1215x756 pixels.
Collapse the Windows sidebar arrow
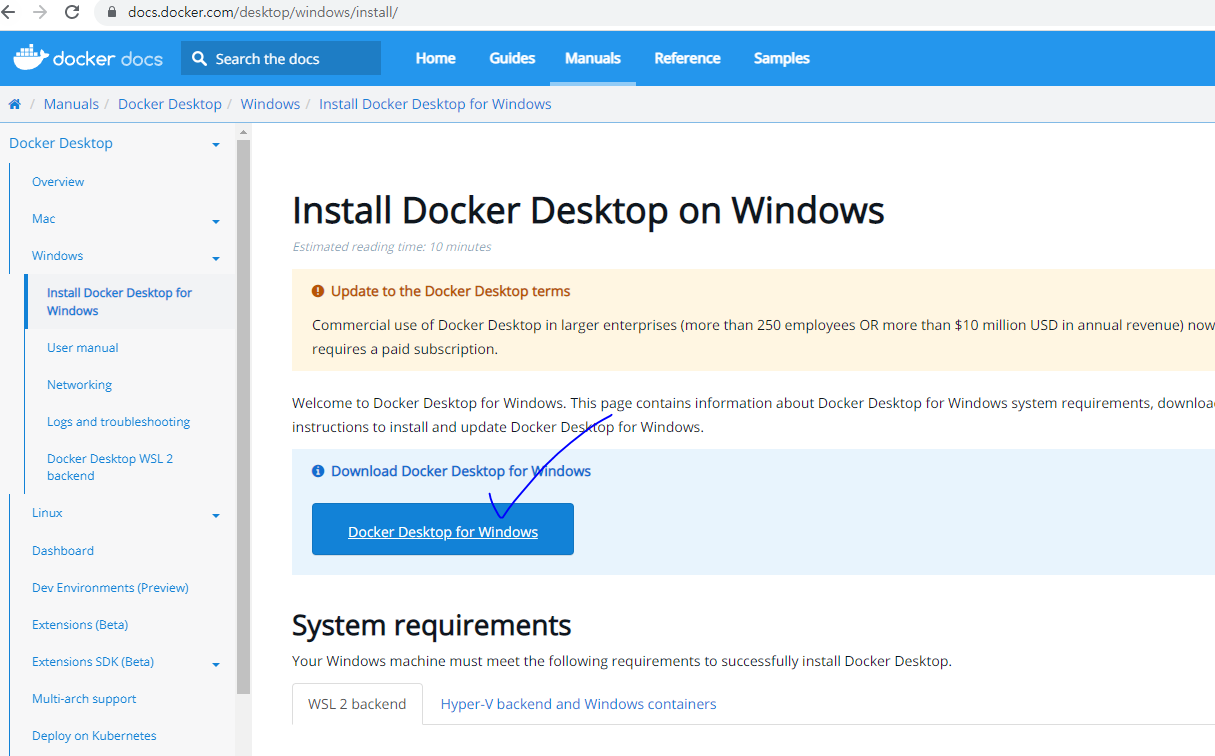(x=216, y=258)
